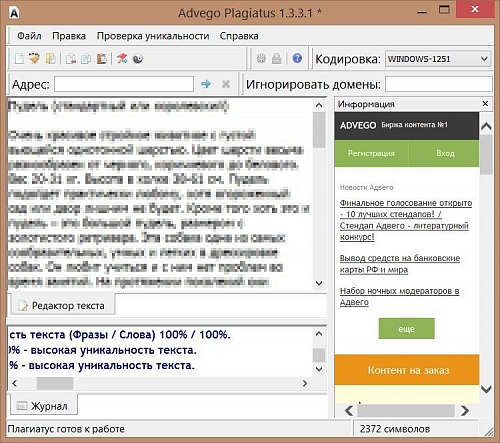Start the deep check yin-yang icon
The image size is (500, 443).
coord(138,59)
